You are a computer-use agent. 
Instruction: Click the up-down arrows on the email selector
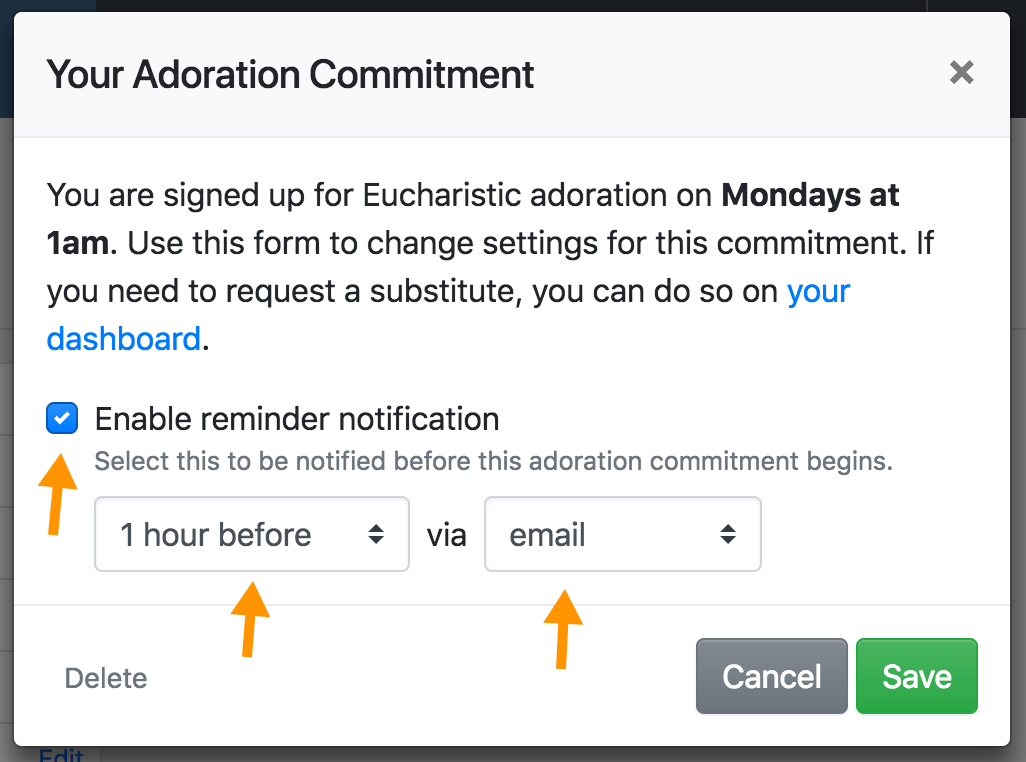728,535
